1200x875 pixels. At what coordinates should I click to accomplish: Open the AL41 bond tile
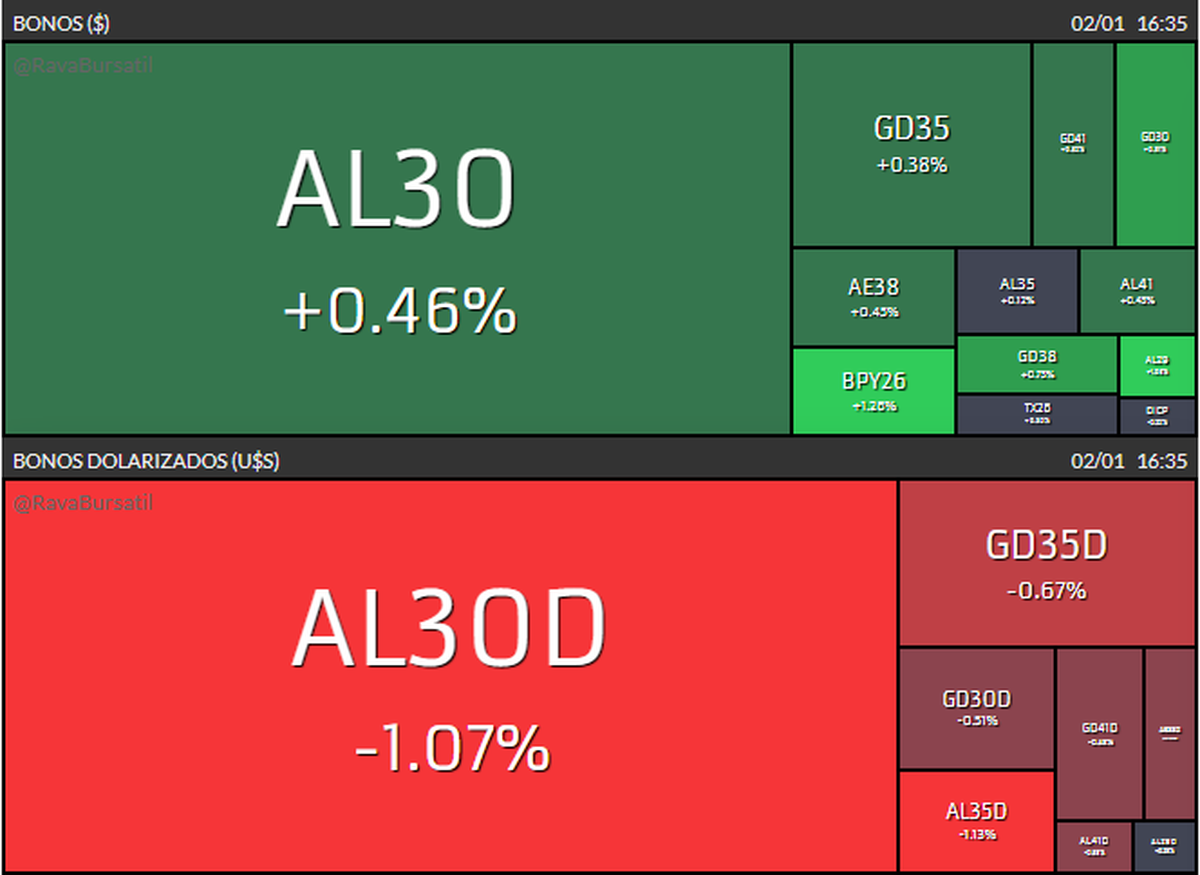coord(1137,291)
